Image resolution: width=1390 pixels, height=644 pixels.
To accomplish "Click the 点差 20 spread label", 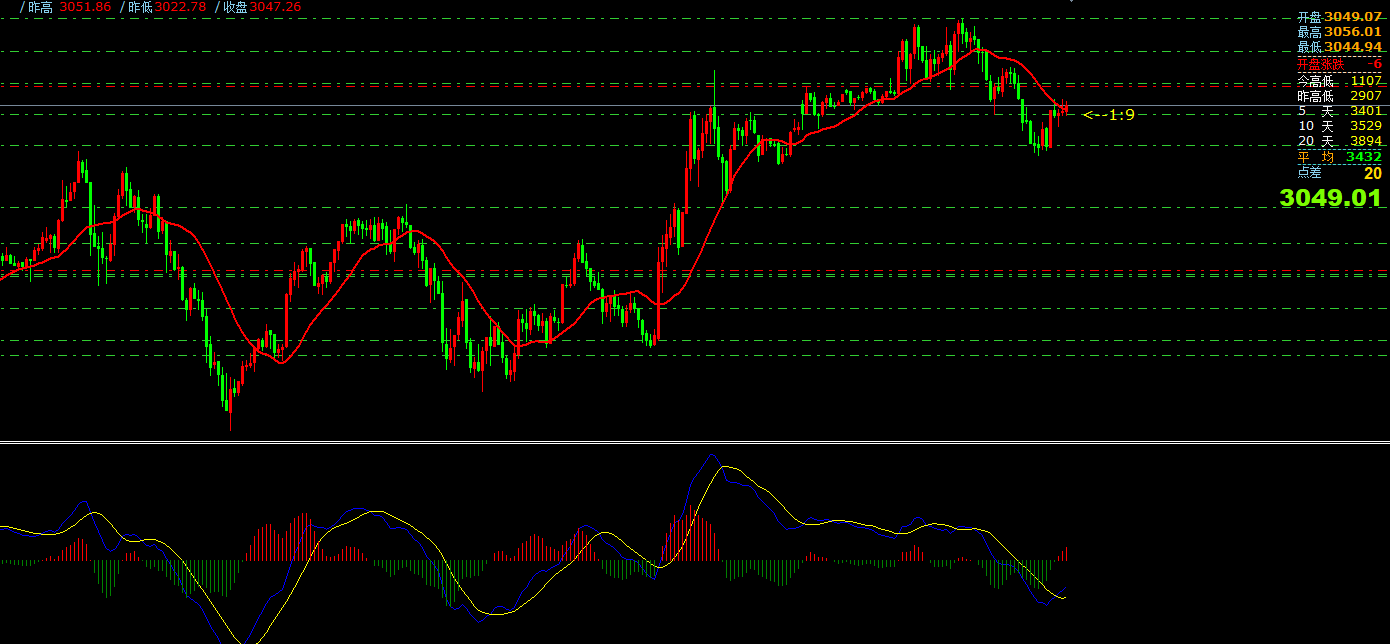I will (1339, 173).
